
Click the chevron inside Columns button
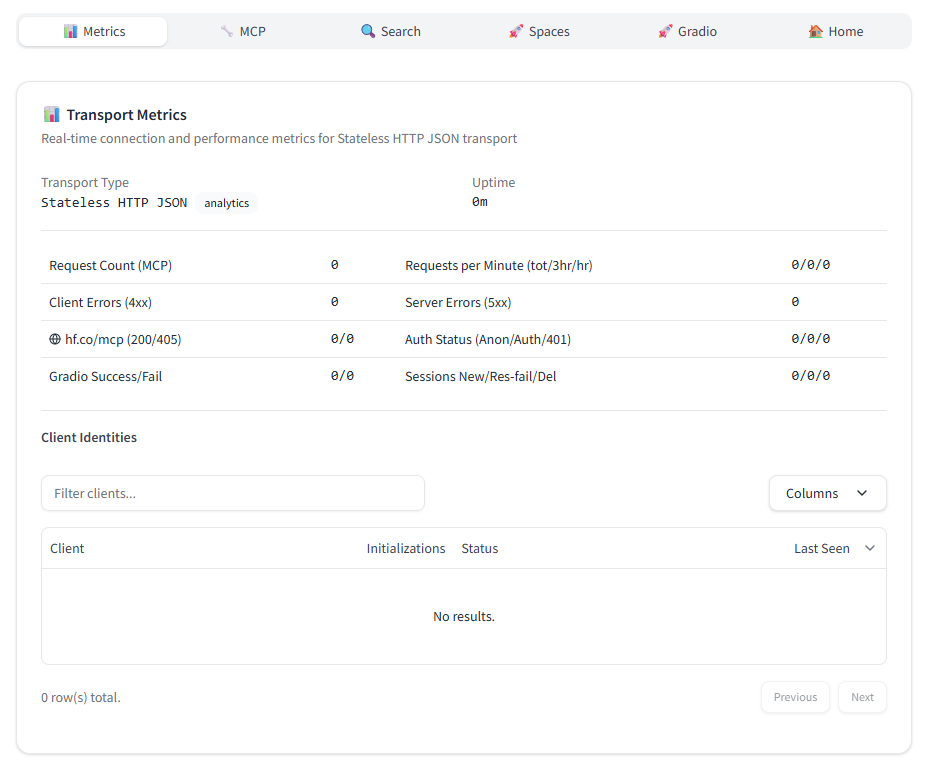point(862,493)
